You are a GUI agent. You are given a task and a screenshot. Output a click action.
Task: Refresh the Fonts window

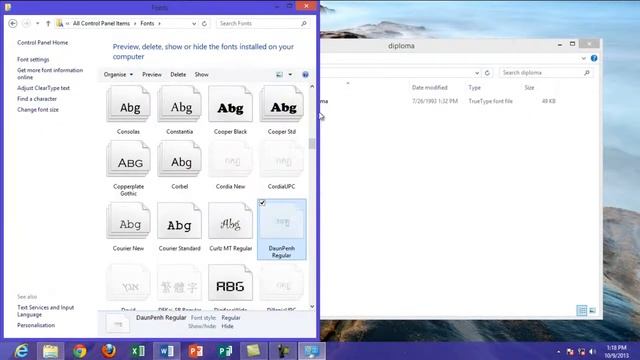click(x=204, y=23)
